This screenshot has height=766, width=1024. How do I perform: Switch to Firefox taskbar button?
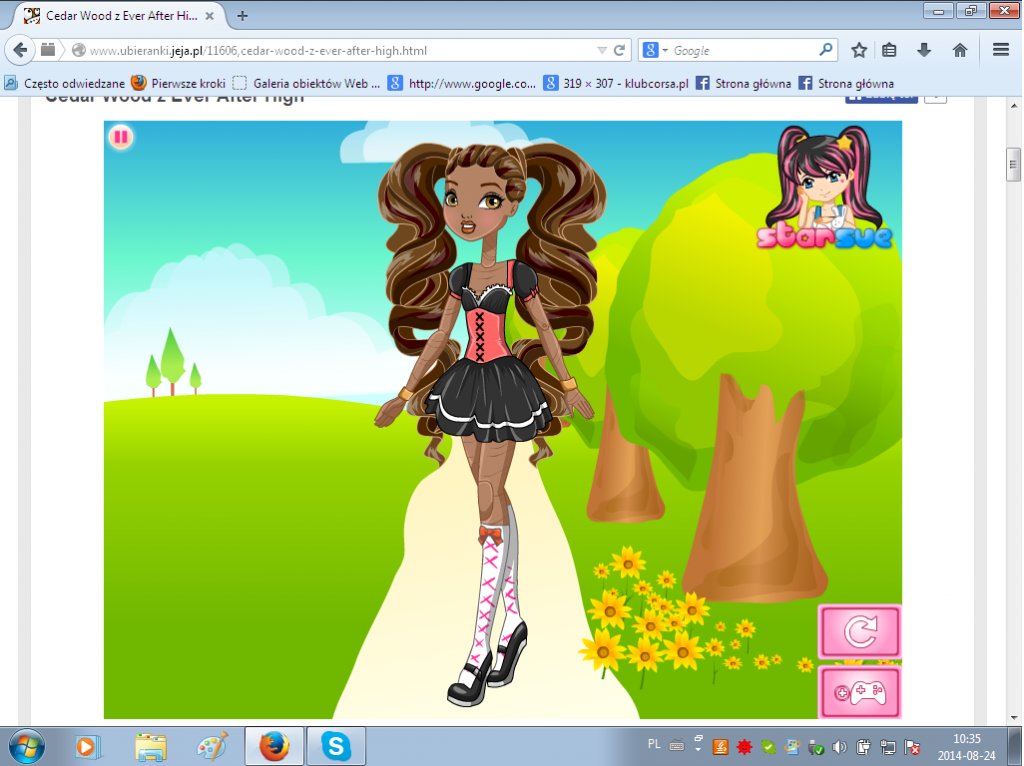tap(274, 746)
